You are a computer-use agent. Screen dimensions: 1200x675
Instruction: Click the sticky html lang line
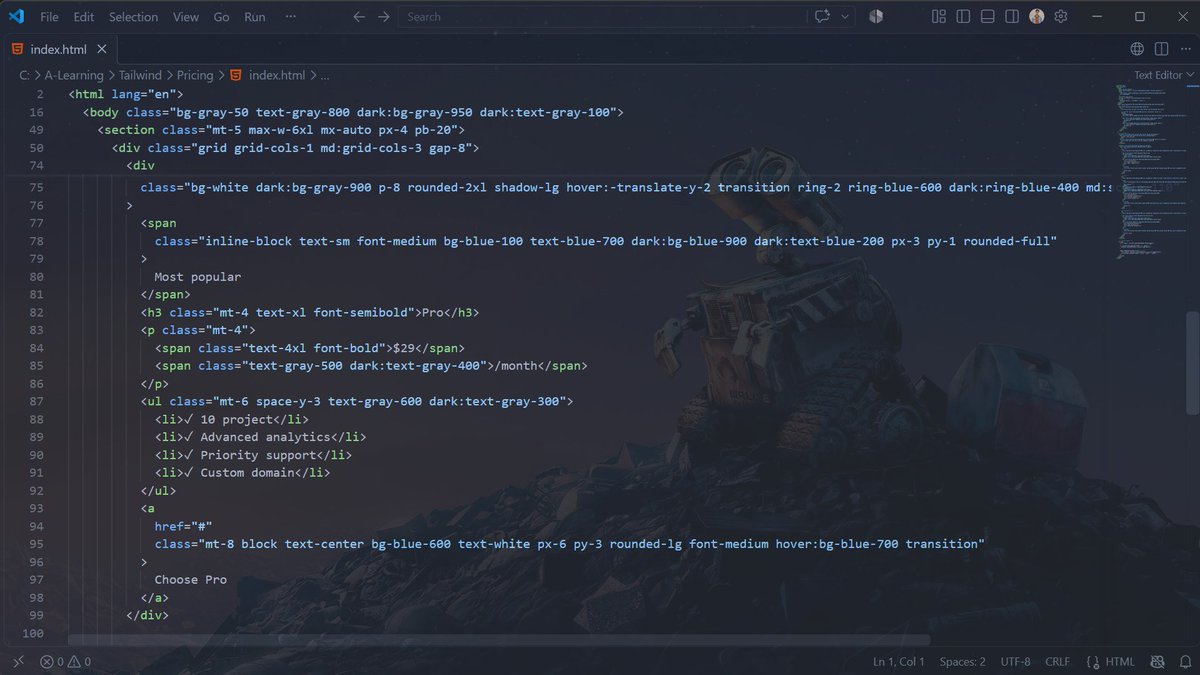(x=125, y=94)
